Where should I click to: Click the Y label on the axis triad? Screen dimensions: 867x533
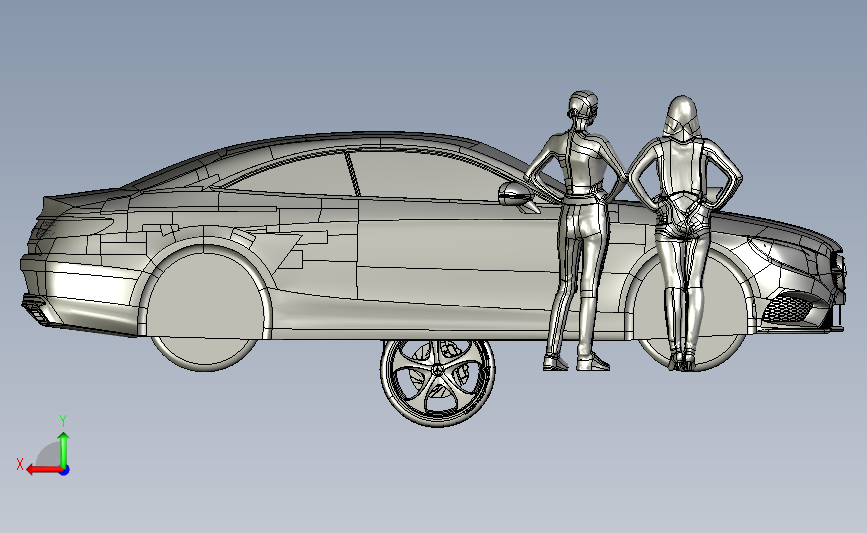63,421
